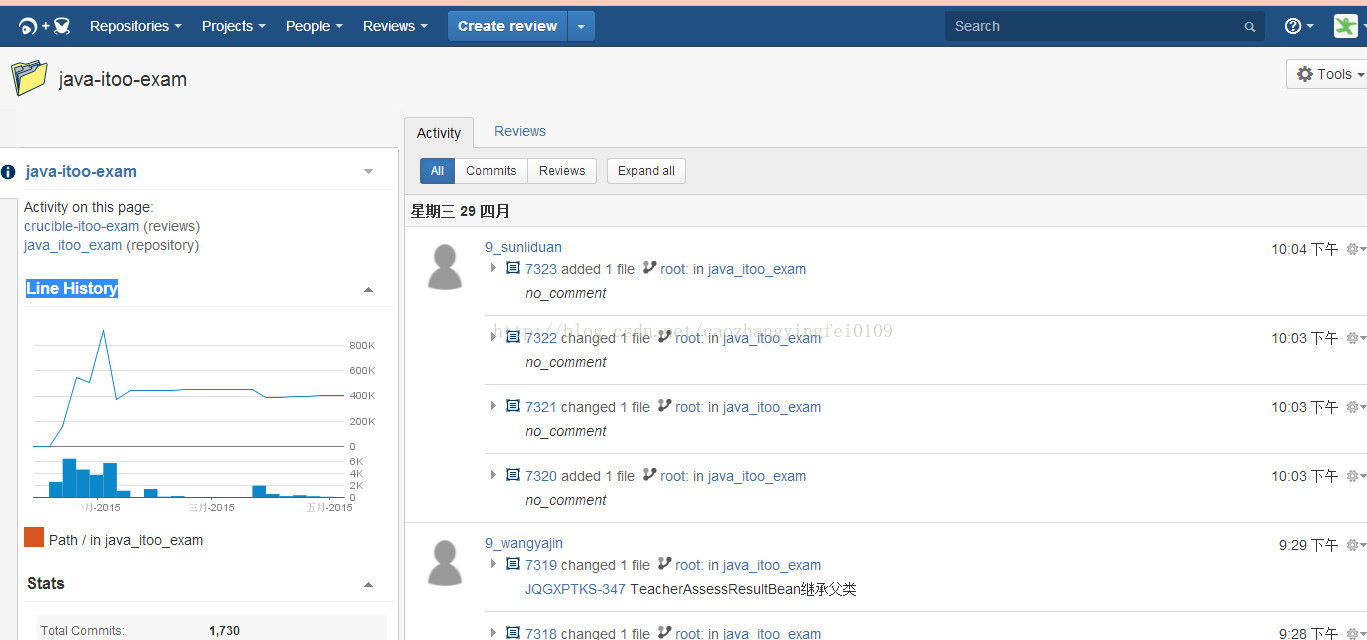This screenshot has width=1367, height=640.
Task: Open 9_sunliduan user link
Action: (x=523, y=247)
